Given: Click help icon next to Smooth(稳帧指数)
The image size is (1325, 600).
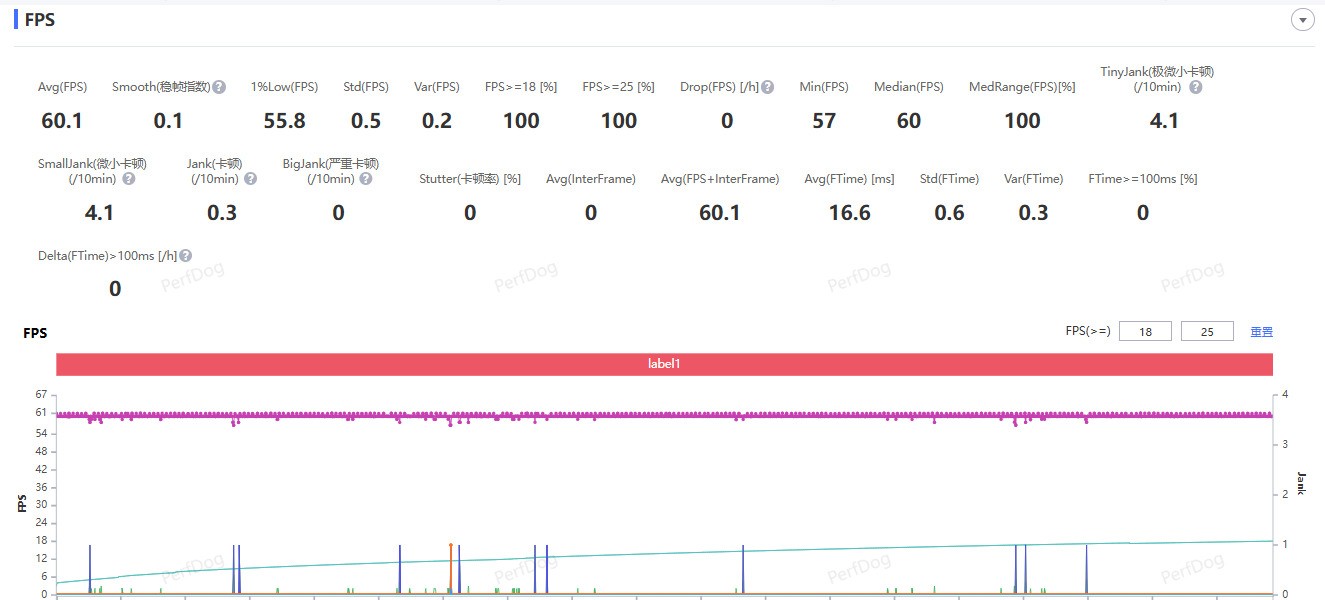Looking at the screenshot, I should click(x=219, y=87).
